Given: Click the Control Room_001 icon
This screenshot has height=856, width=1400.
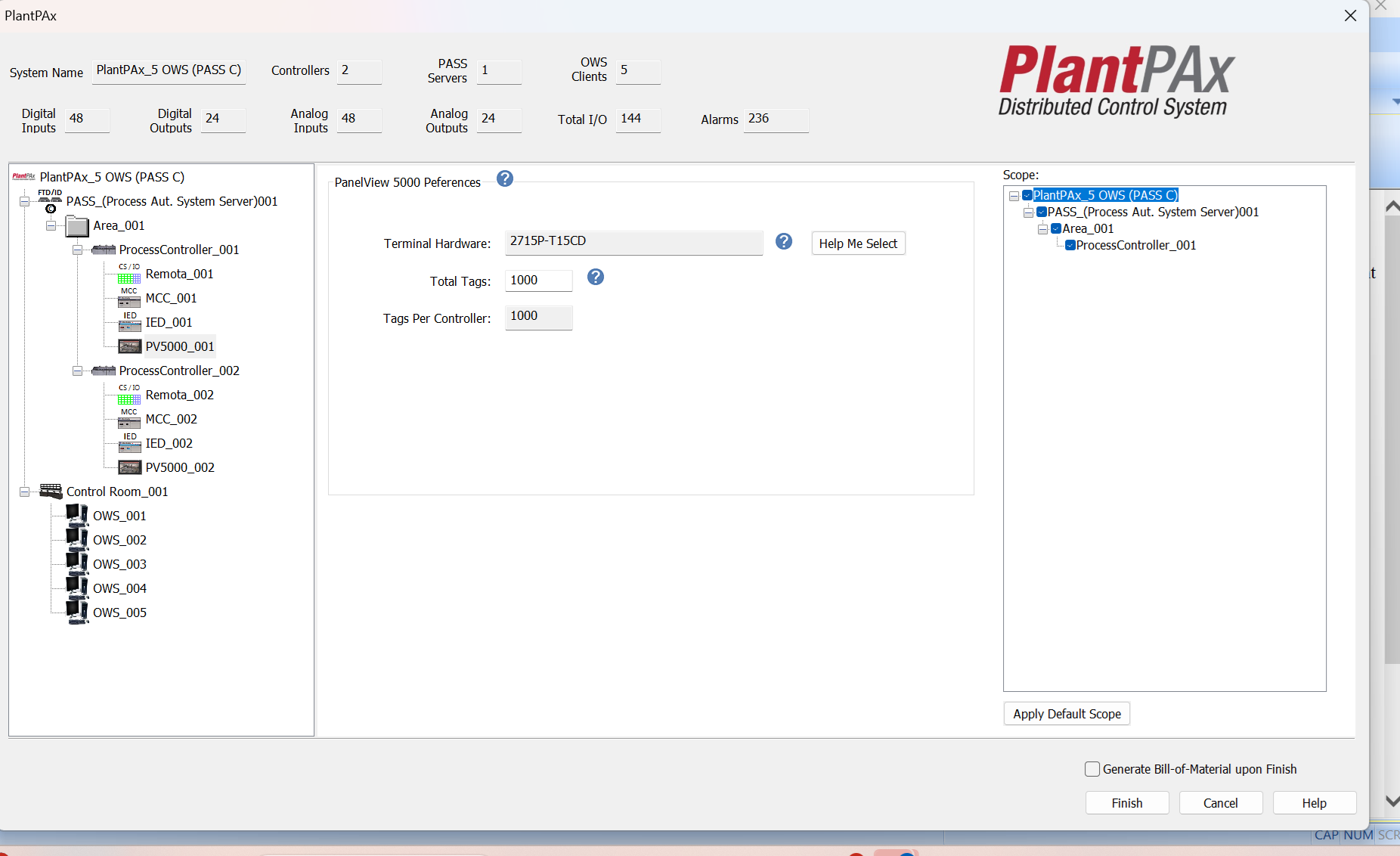Looking at the screenshot, I should pyautogui.click(x=51, y=492).
